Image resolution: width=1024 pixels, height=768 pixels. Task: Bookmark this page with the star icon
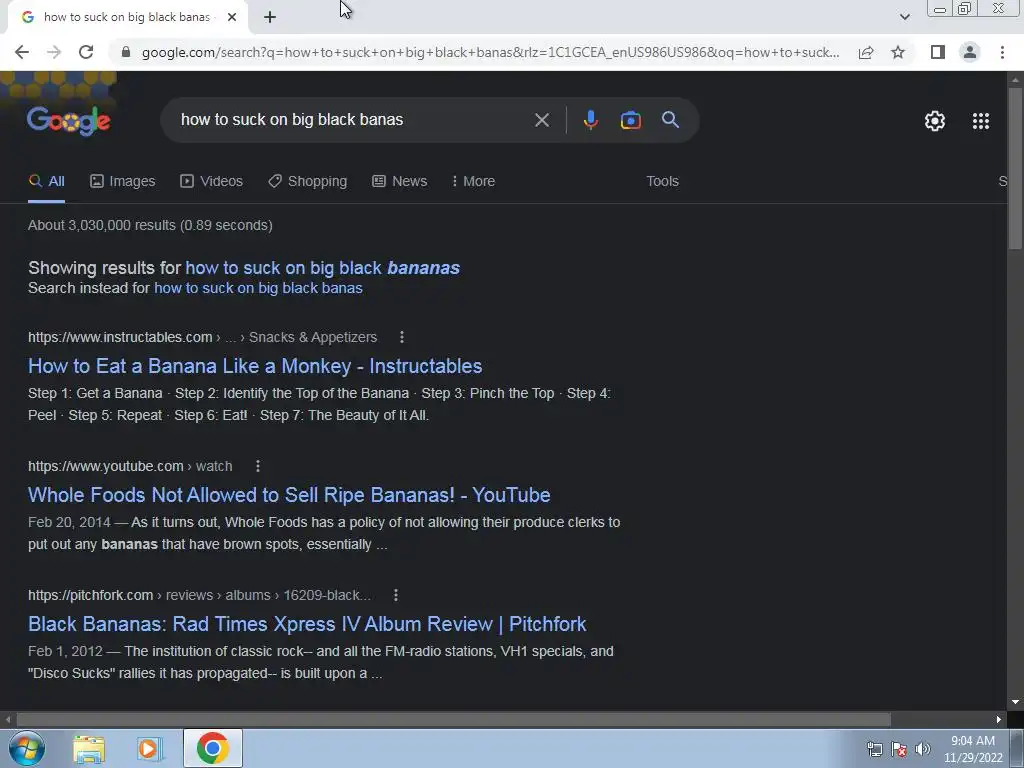[x=898, y=52]
